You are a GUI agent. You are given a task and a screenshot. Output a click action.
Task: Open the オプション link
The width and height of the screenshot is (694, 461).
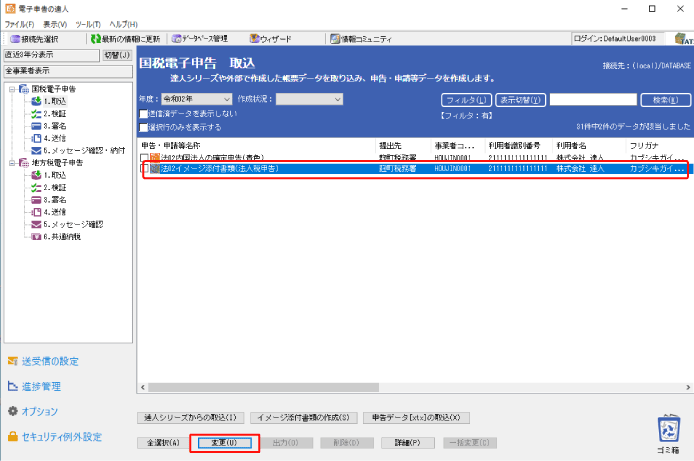click(x=40, y=411)
